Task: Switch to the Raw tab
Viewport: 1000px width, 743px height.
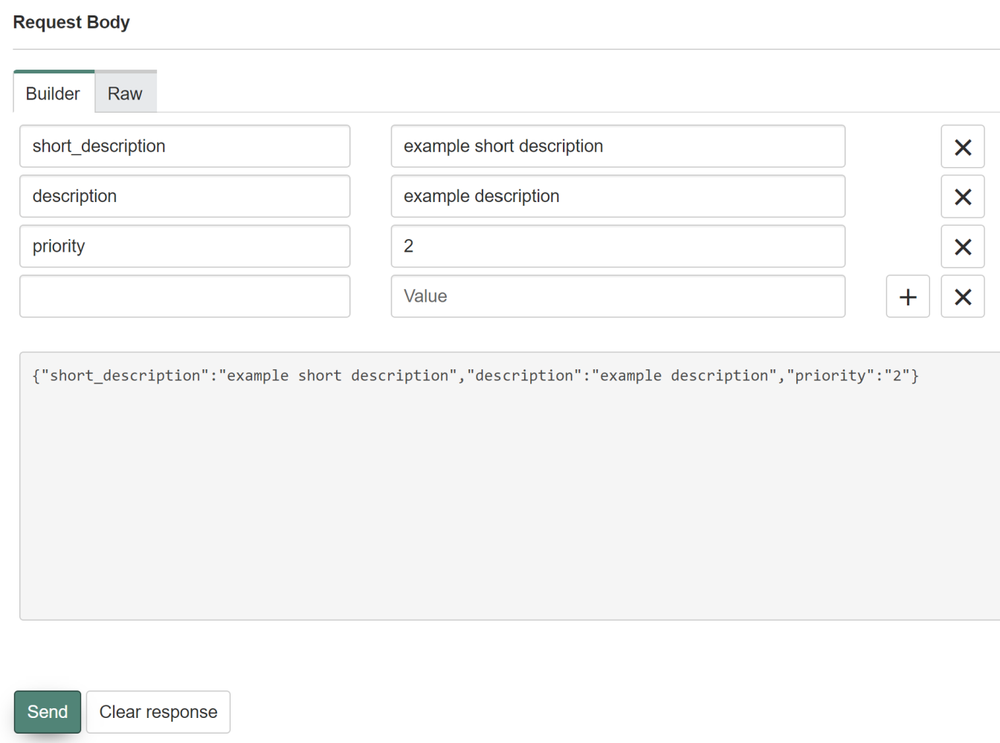Action: coord(125,93)
